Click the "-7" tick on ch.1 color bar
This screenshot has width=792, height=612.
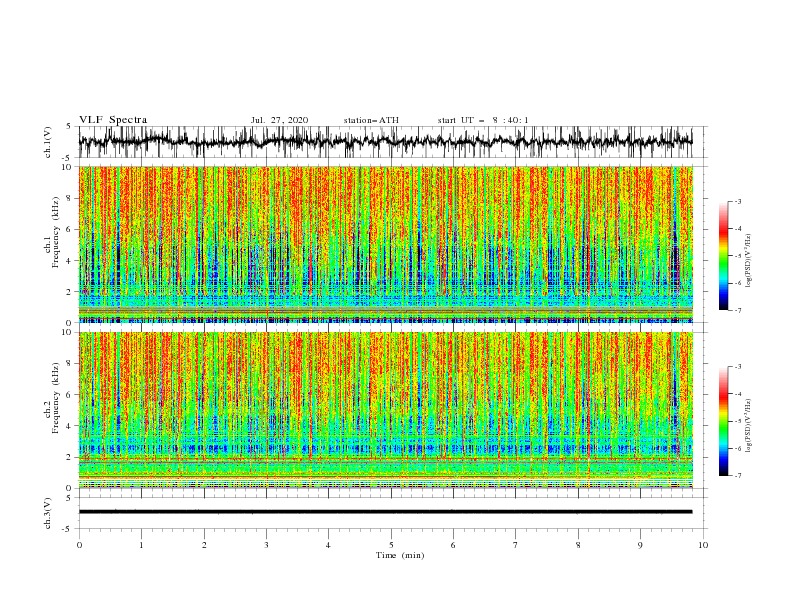(737, 310)
